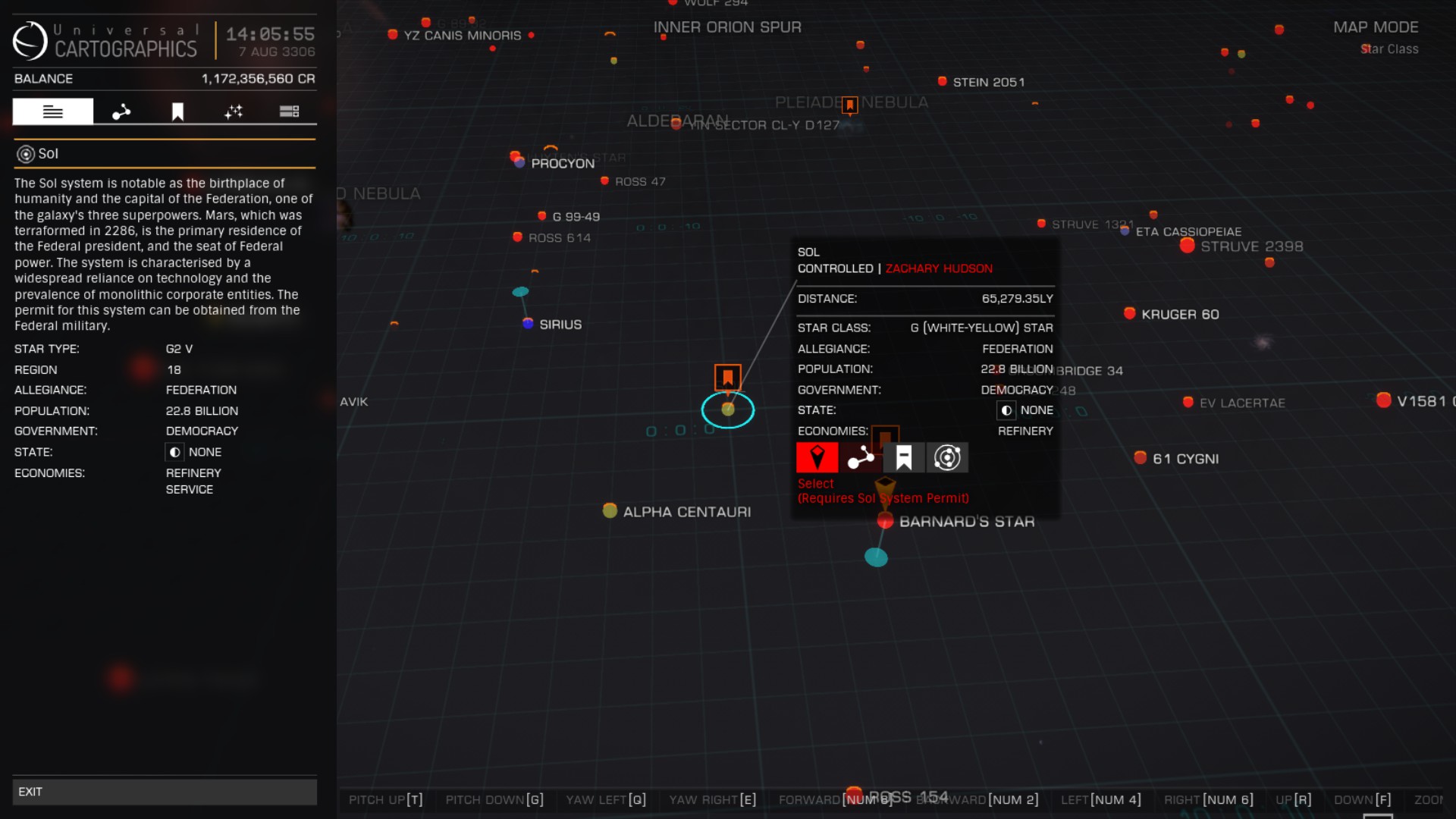Click the 14:05:55 clock display
The image size is (1456, 819).
tap(270, 34)
